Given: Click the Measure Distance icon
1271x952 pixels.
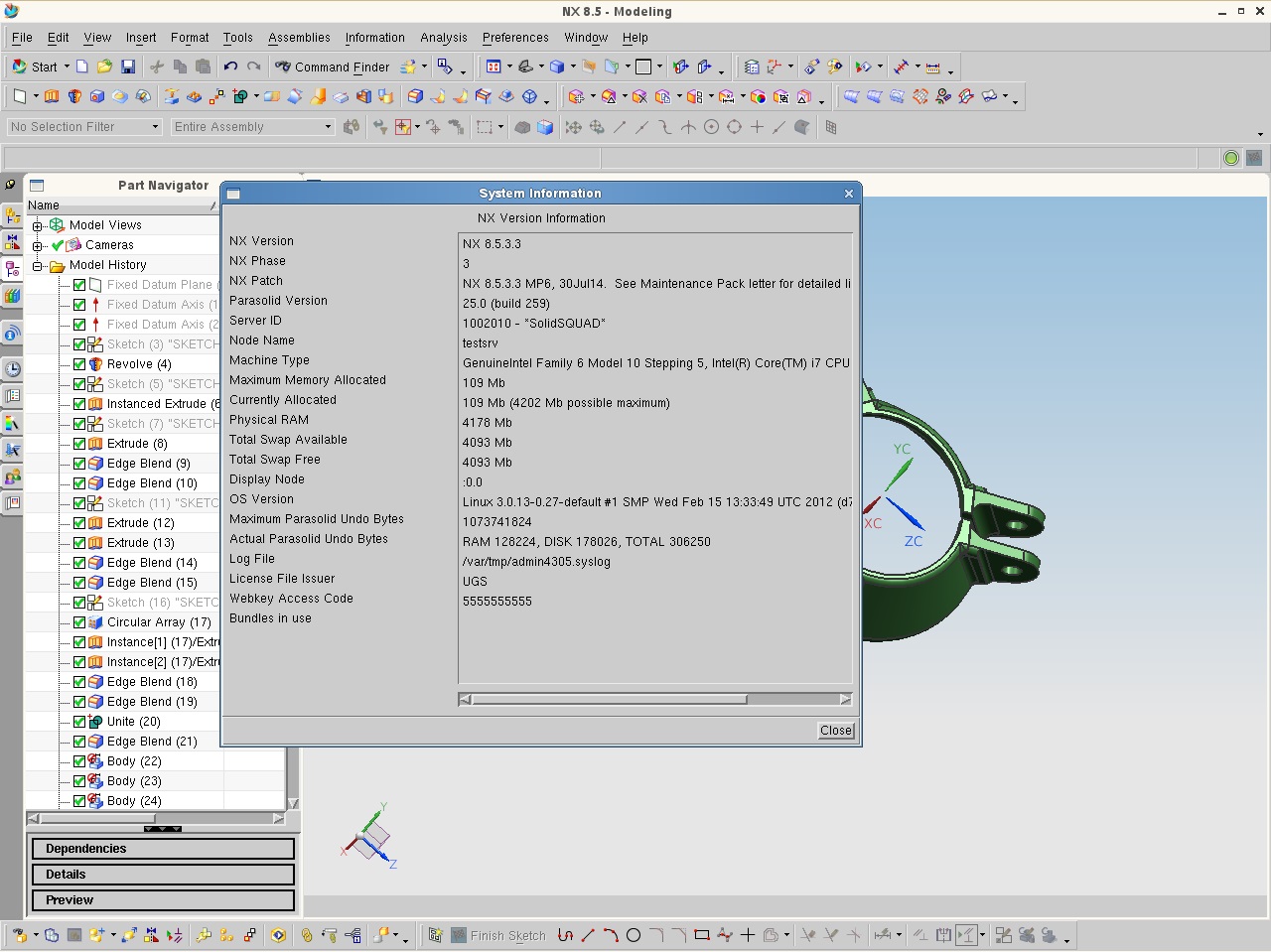Looking at the screenshot, I should (x=932, y=68).
